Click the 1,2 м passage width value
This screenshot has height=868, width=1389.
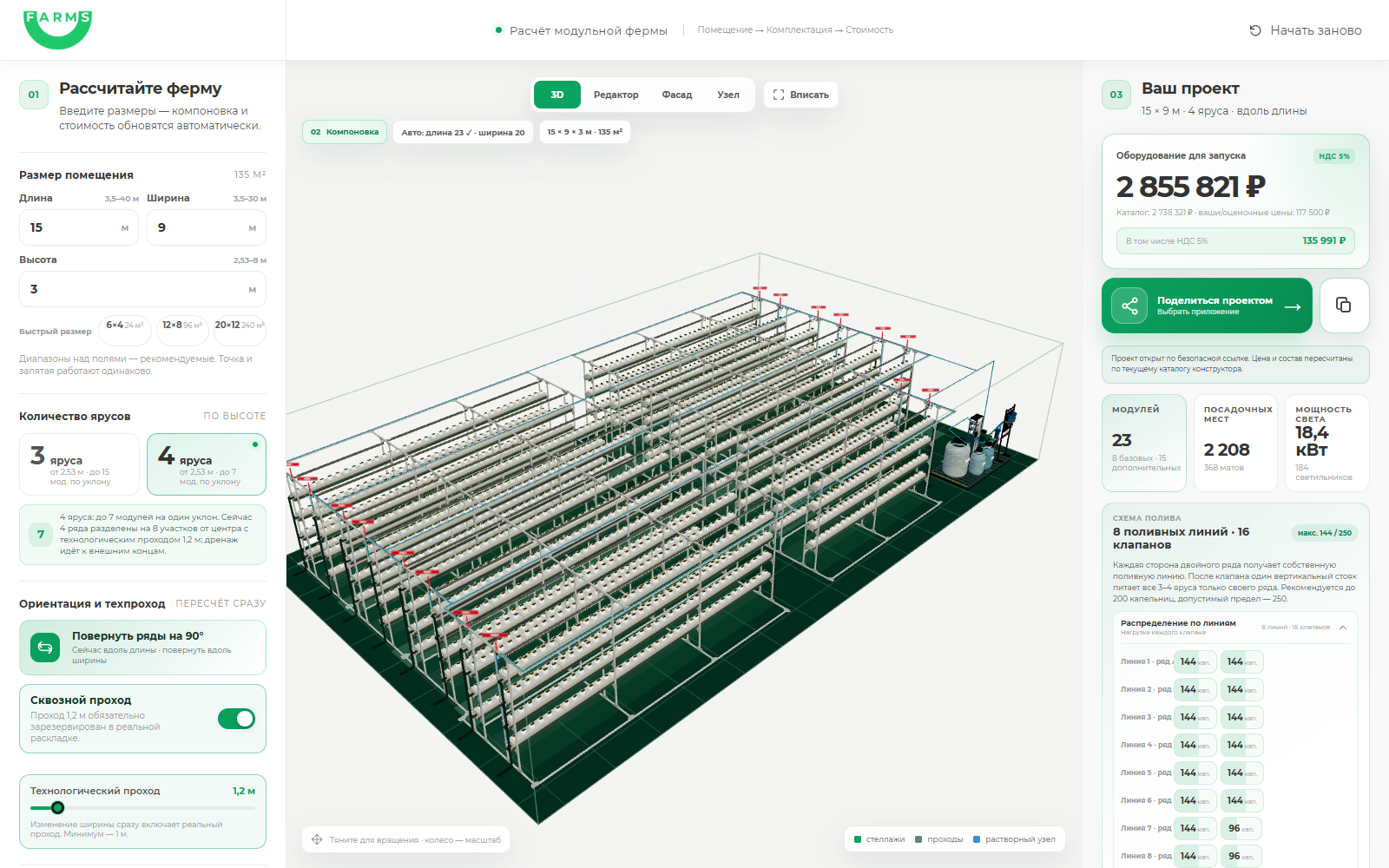point(244,792)
